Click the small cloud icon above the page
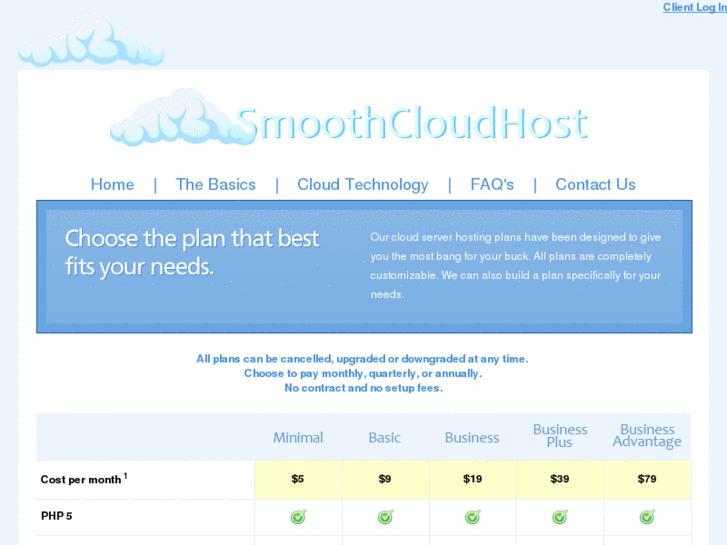The height and width of the screenshot is (545, 727). [x=91, y=39]
